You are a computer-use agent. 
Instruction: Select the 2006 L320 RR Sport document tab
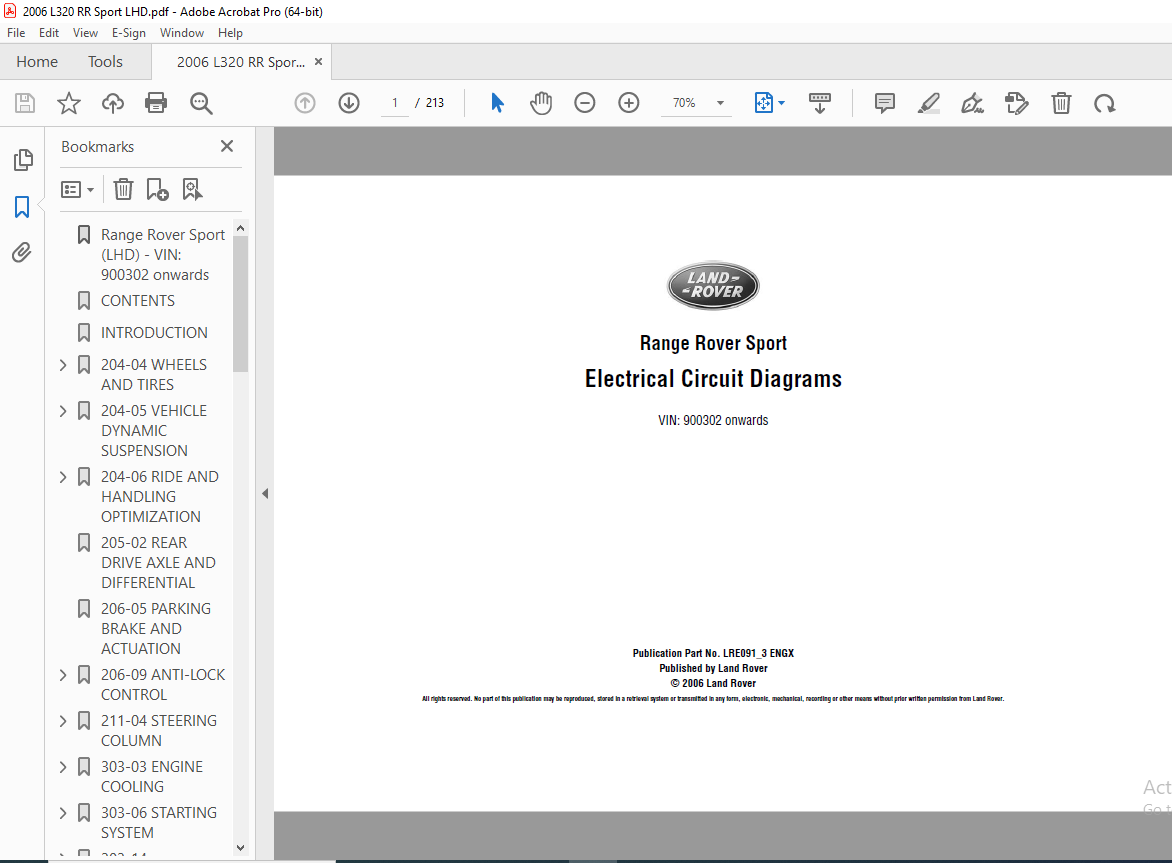coord(241,62)
